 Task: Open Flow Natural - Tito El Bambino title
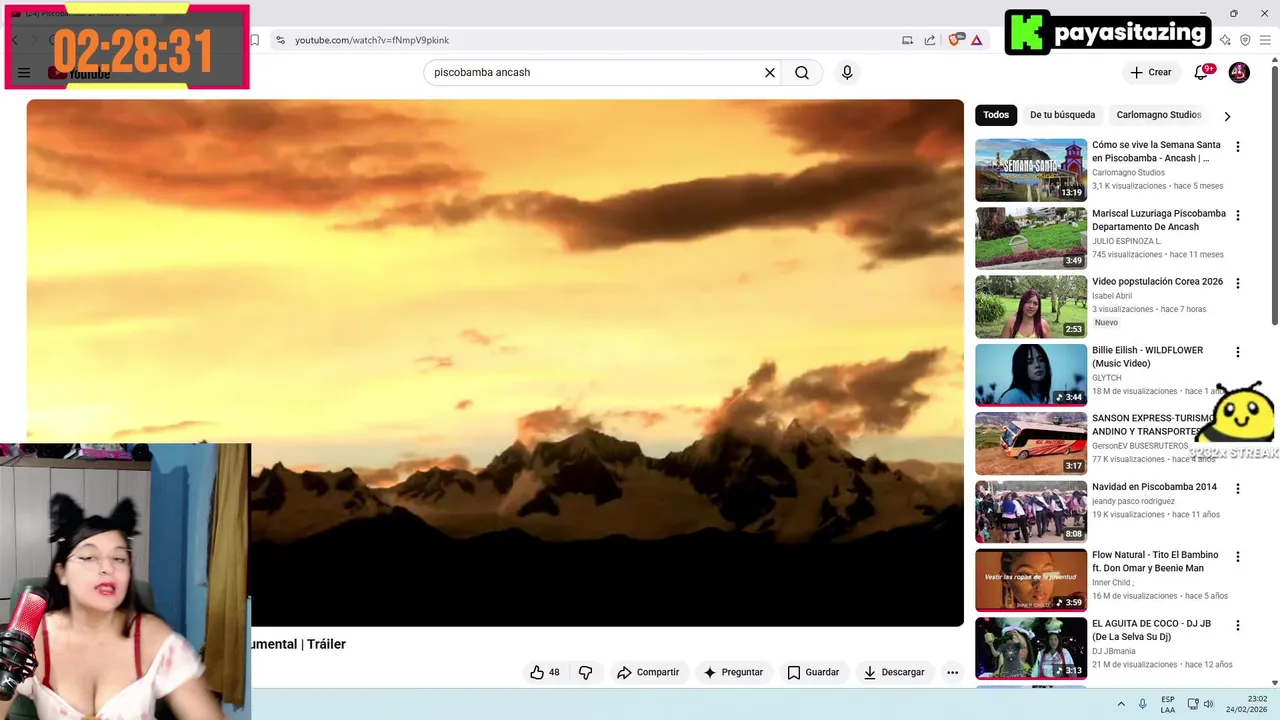pos(1155,562)
